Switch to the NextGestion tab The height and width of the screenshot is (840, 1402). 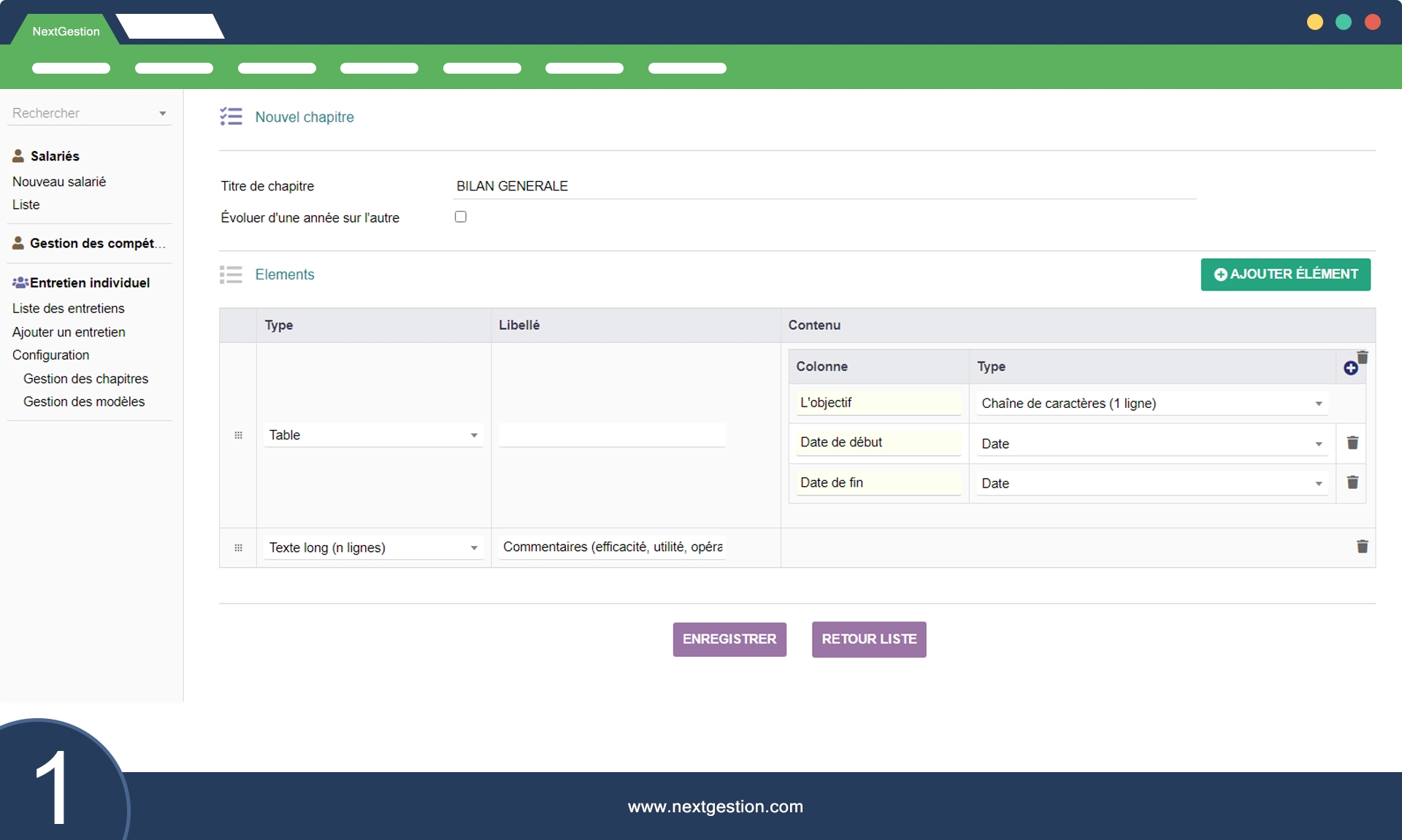66,31
